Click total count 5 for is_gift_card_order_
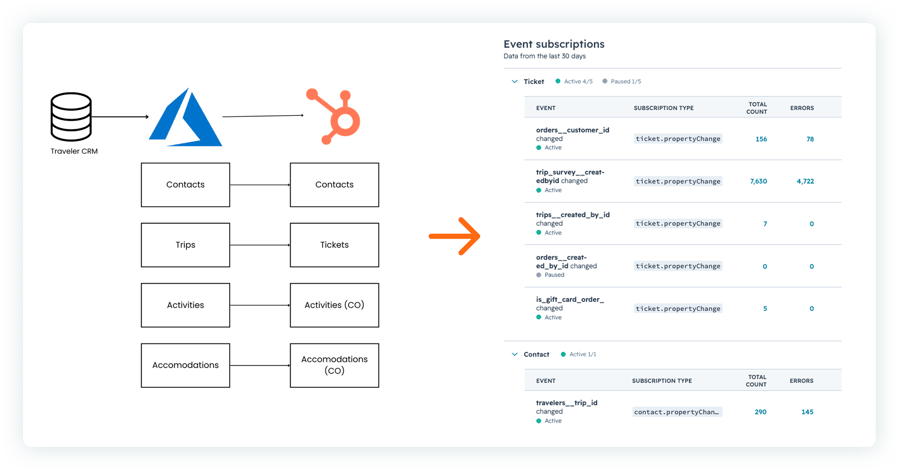900x471 pixels. (765, 309)
